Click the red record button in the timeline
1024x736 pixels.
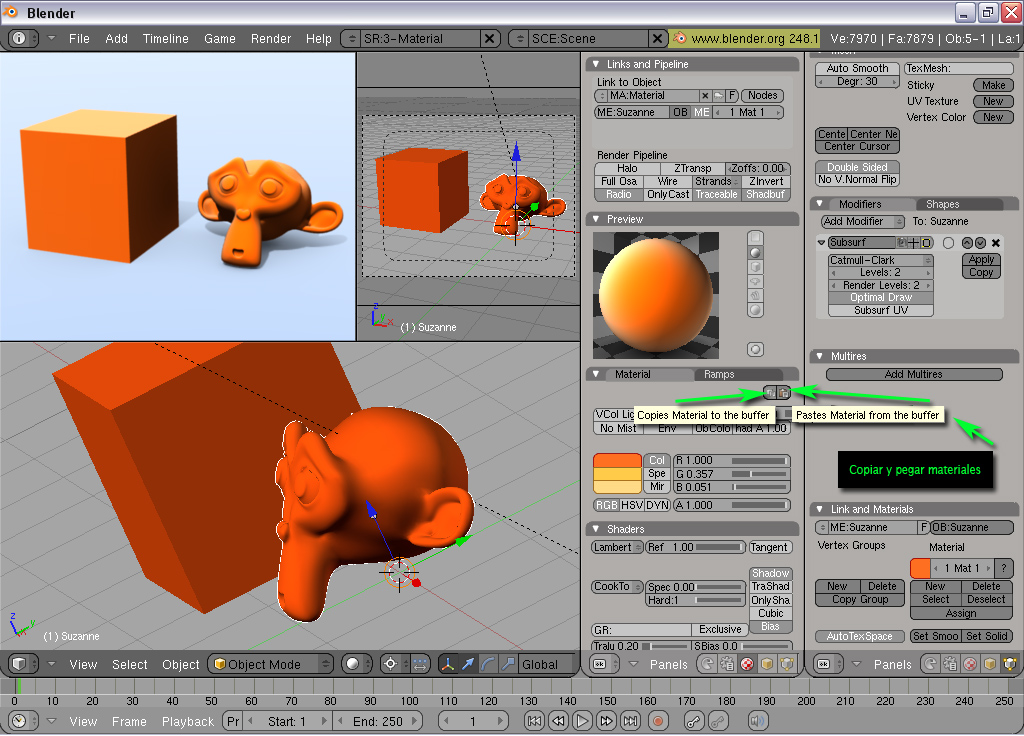[x=658, y=722]
